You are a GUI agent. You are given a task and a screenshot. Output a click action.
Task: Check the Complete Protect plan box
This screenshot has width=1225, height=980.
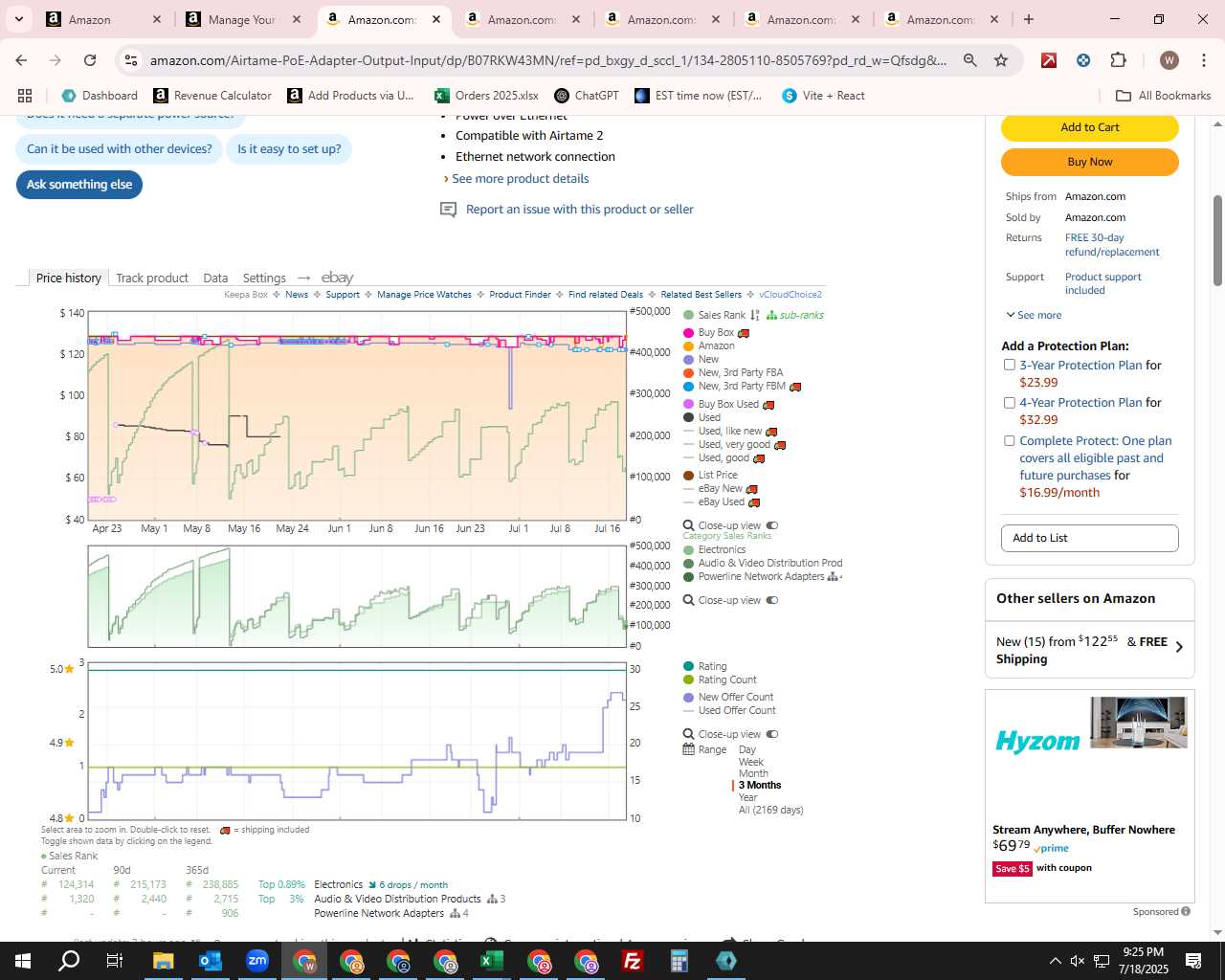point(1009,440)
